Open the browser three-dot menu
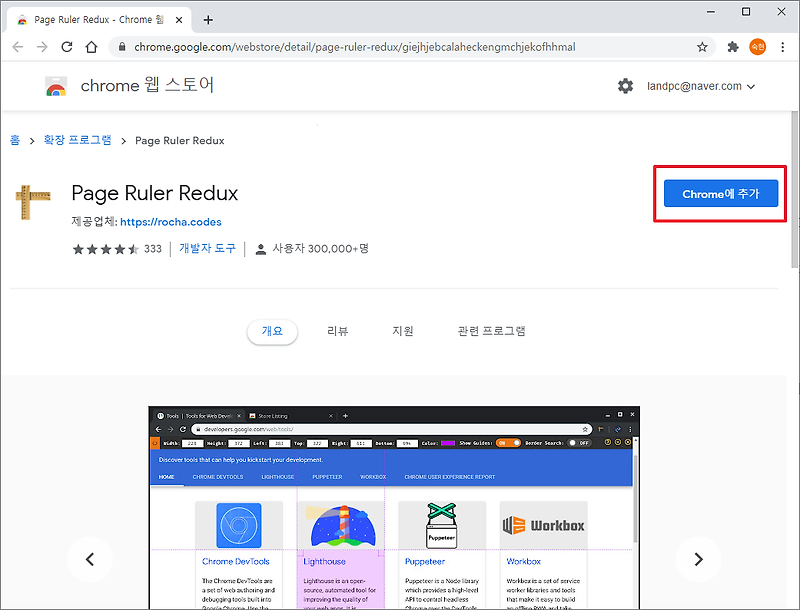Viewport: 800px width, 610px height. point(785,46)
